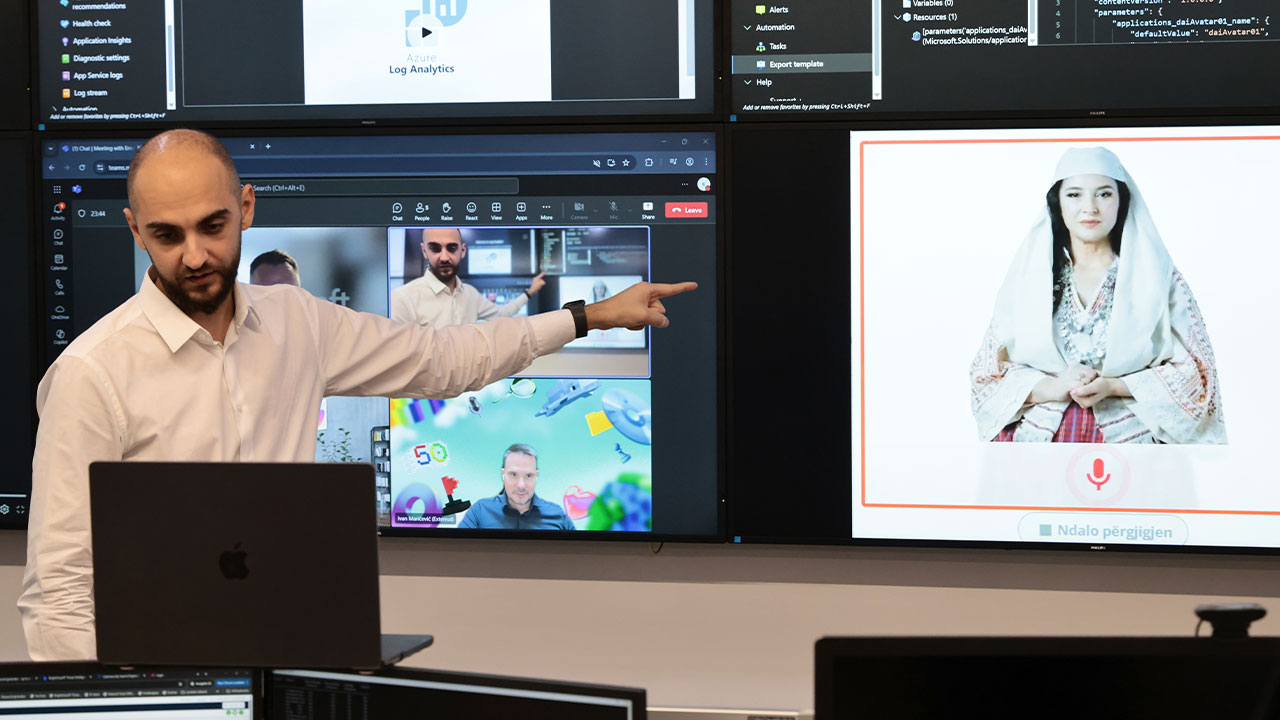This screenshot has width=1280, height=720.
Task: Open a new browser tab
Action: 268,146
